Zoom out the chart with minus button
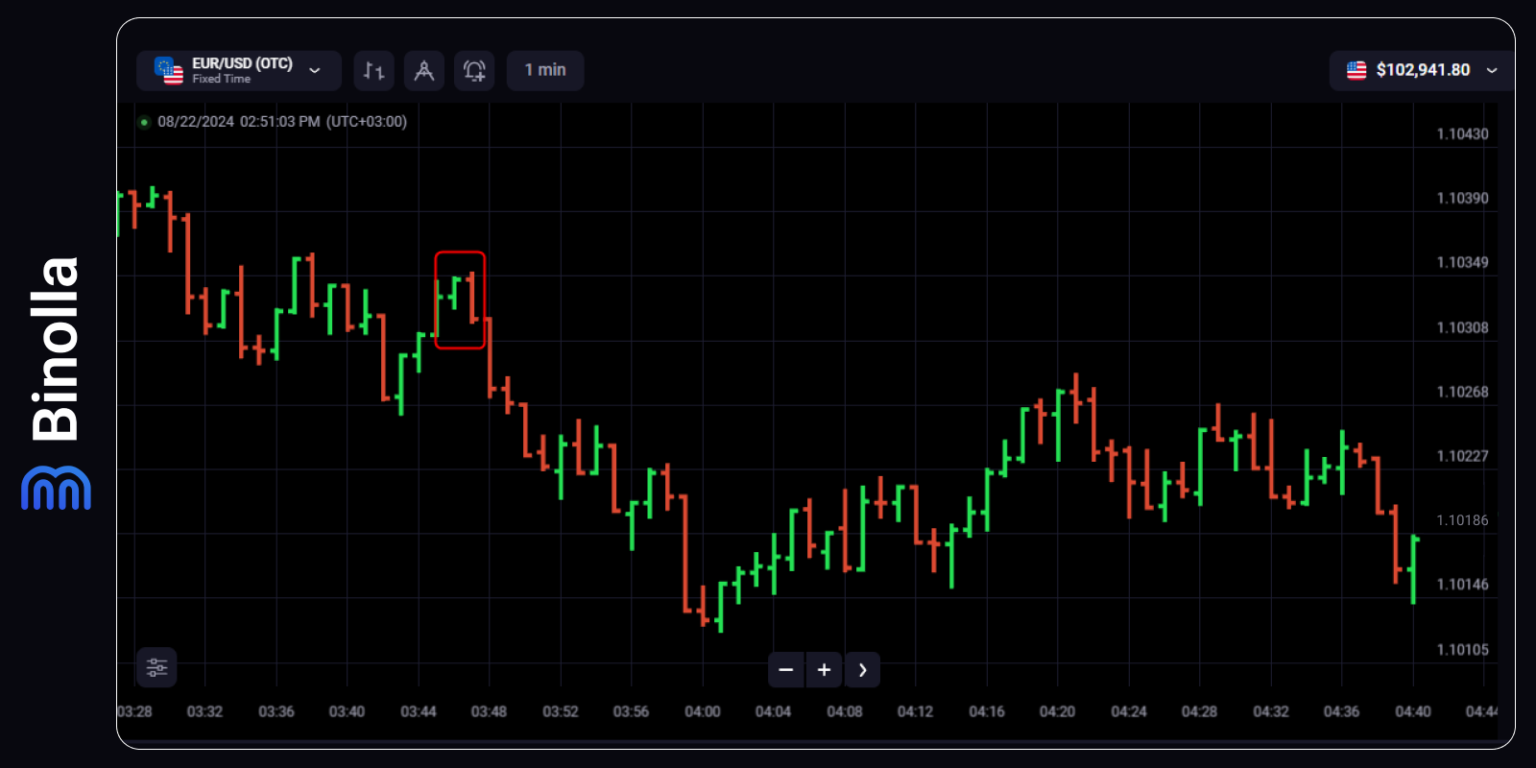 786,669
